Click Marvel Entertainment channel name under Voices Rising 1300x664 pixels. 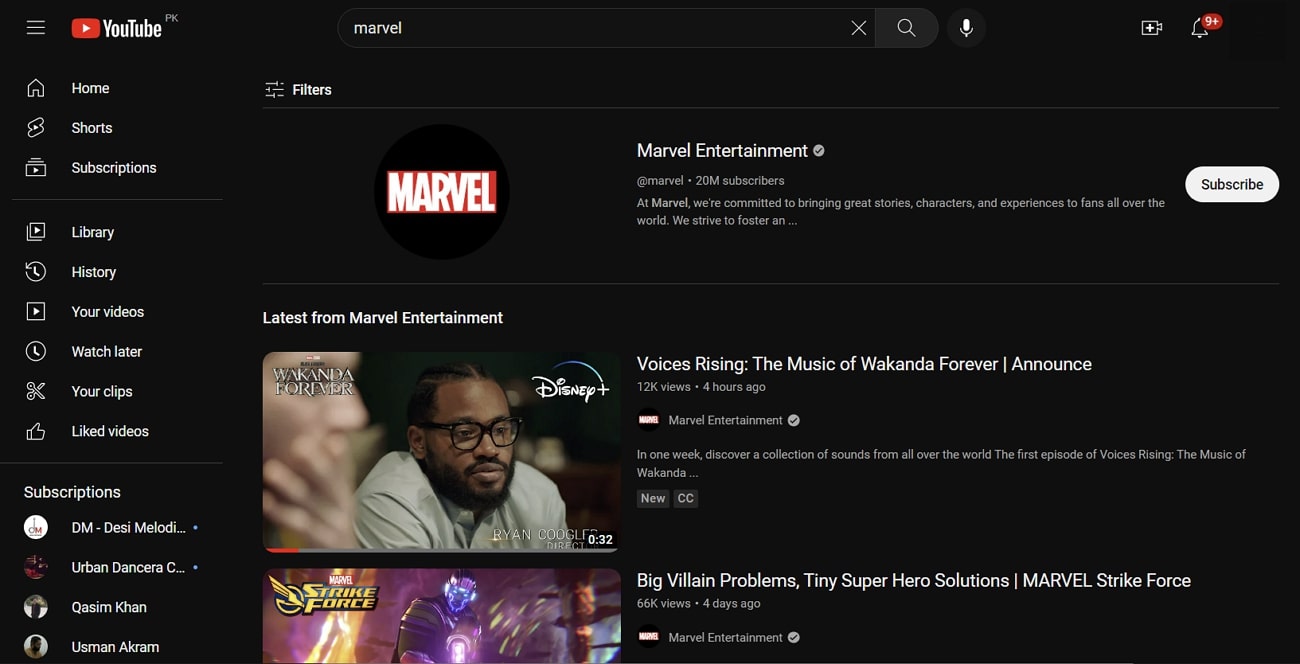[x=725, y=421]
